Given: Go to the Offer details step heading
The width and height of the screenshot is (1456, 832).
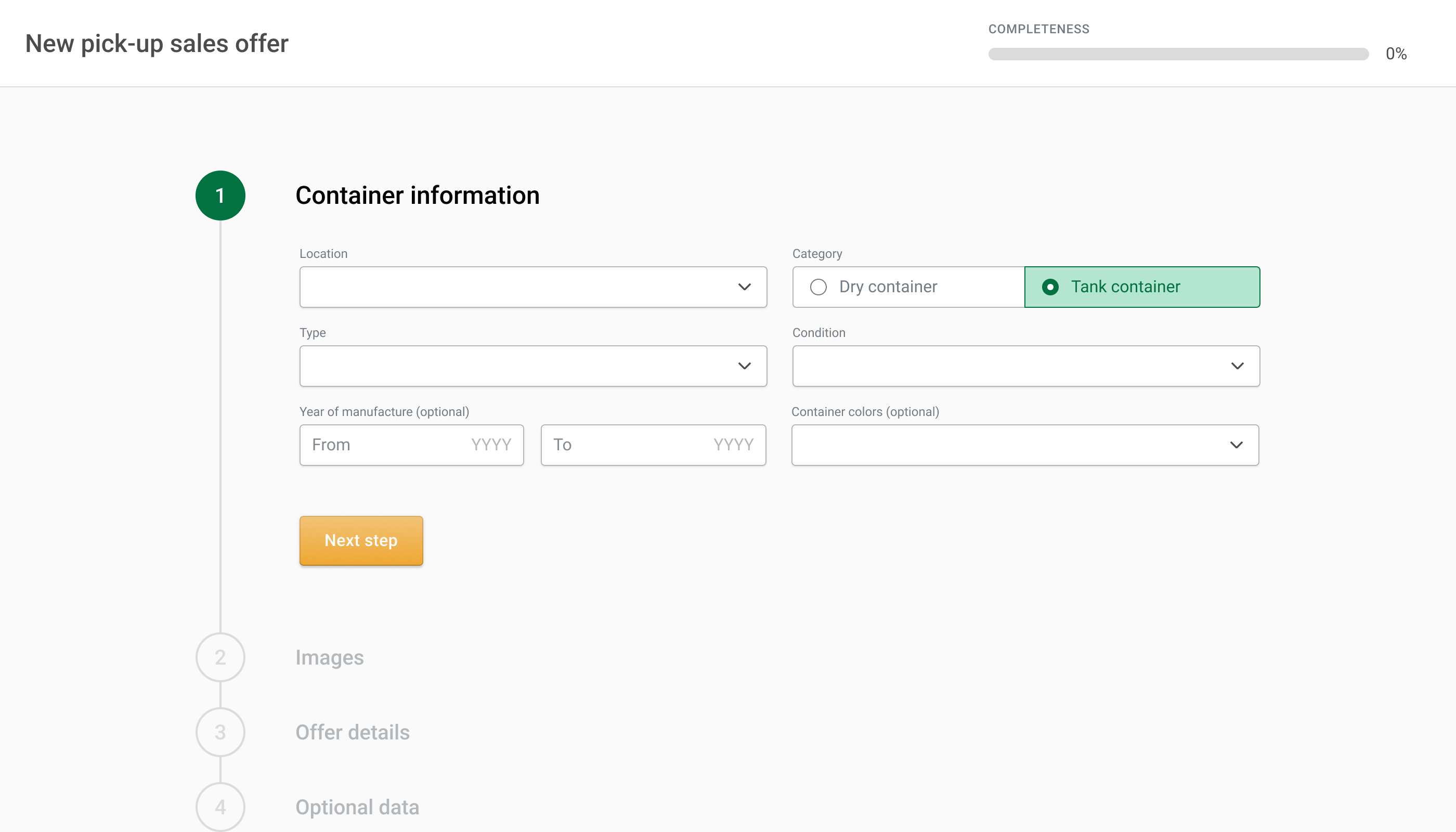Looking at the screenshot, I should point(353,732).
